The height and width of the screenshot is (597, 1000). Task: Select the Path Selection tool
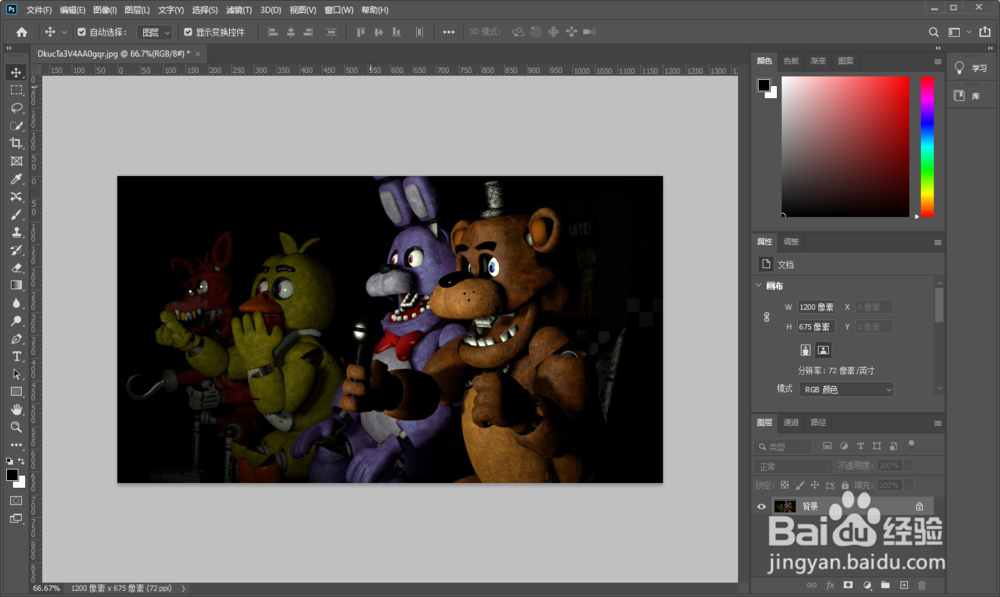point(16,374)
